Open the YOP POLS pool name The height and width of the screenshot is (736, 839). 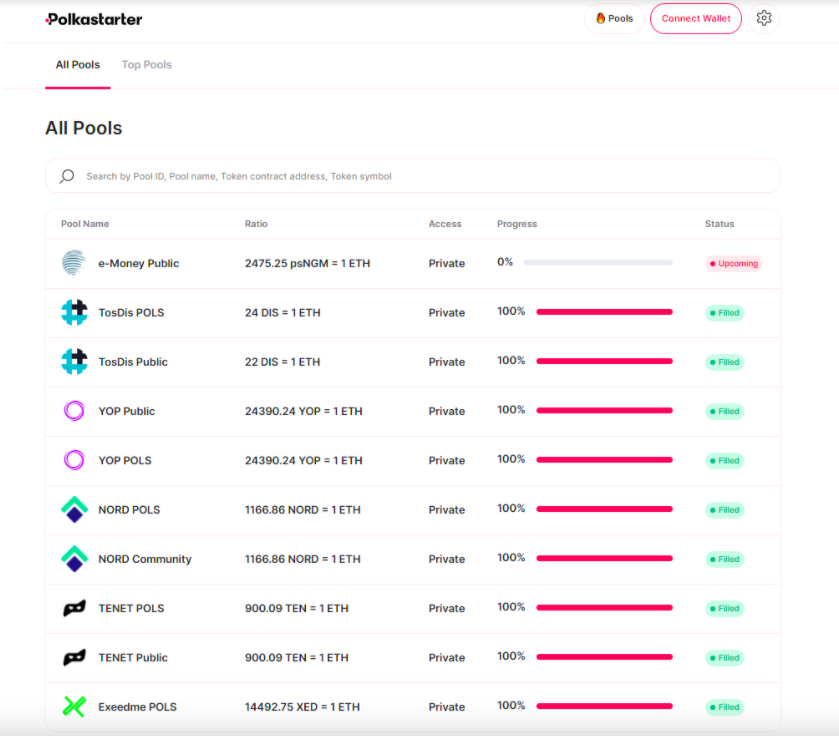coord(125,460)
